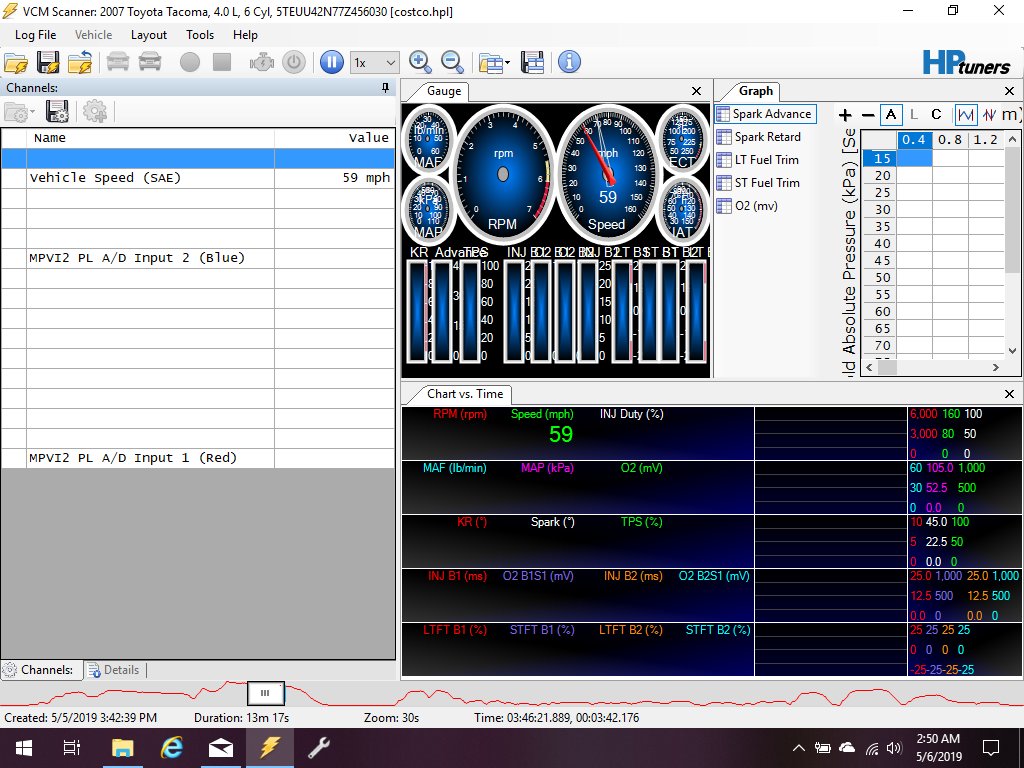Viewport: 1024px width, 768px height.
Task: Toggle the C mode in Graph toolbar
Action: 936,115
